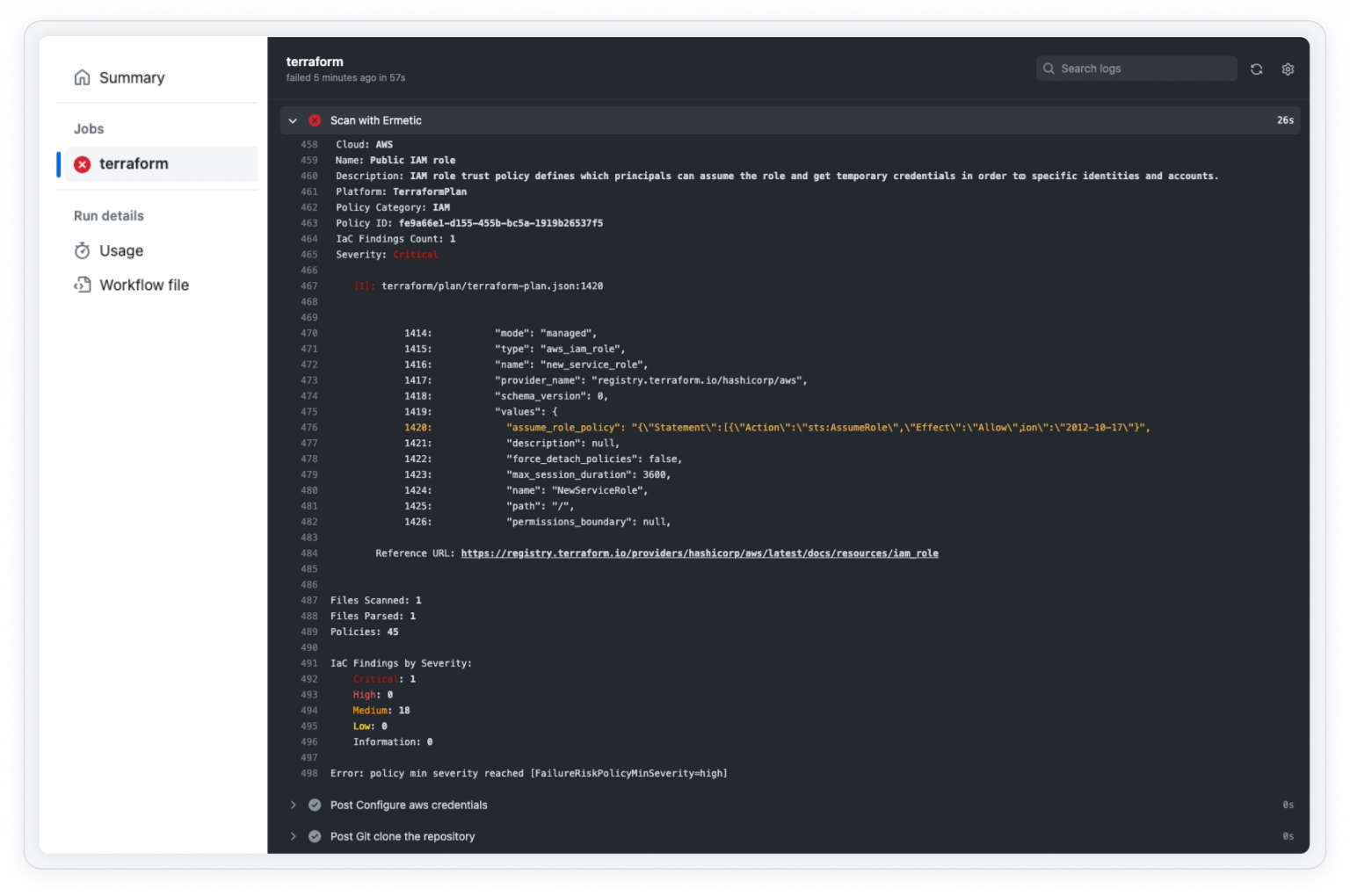The width and height of the screenshot is (1350, 896).
Task: Open the iam_role reference URL link
Action: click(699, 553)
